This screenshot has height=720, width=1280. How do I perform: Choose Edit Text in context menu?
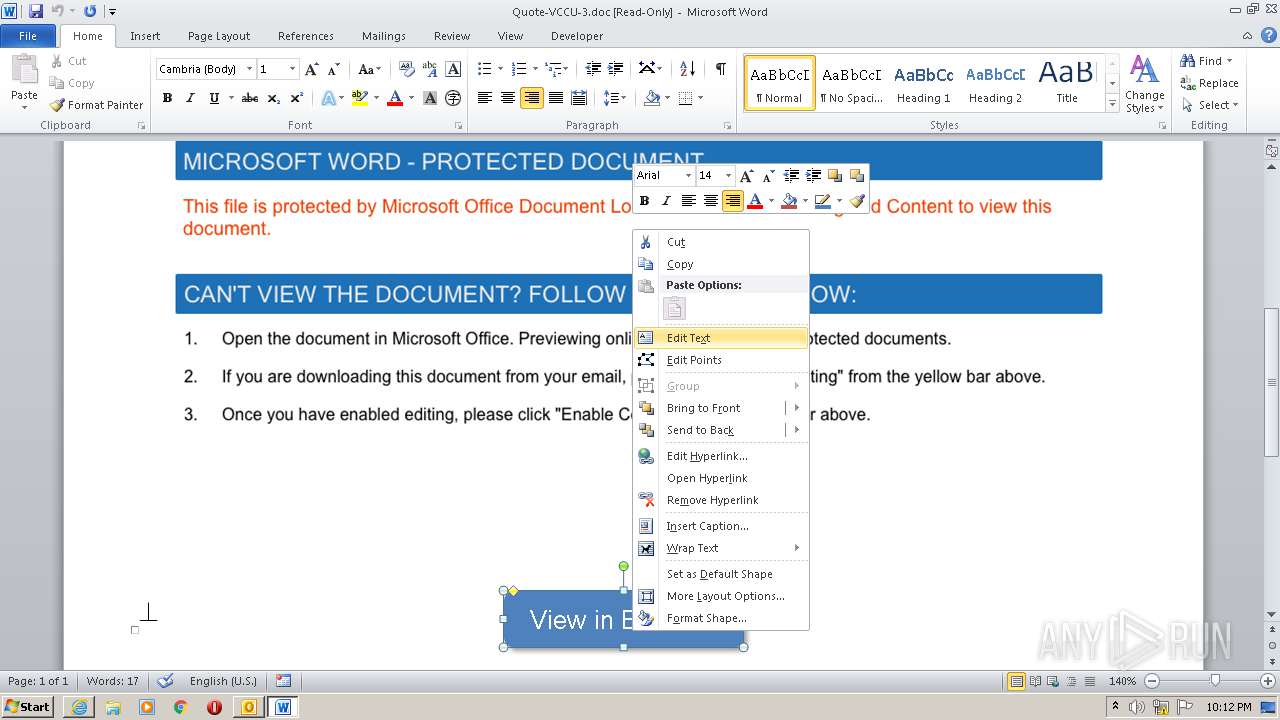pyautogui.click(x=720, y=338)
